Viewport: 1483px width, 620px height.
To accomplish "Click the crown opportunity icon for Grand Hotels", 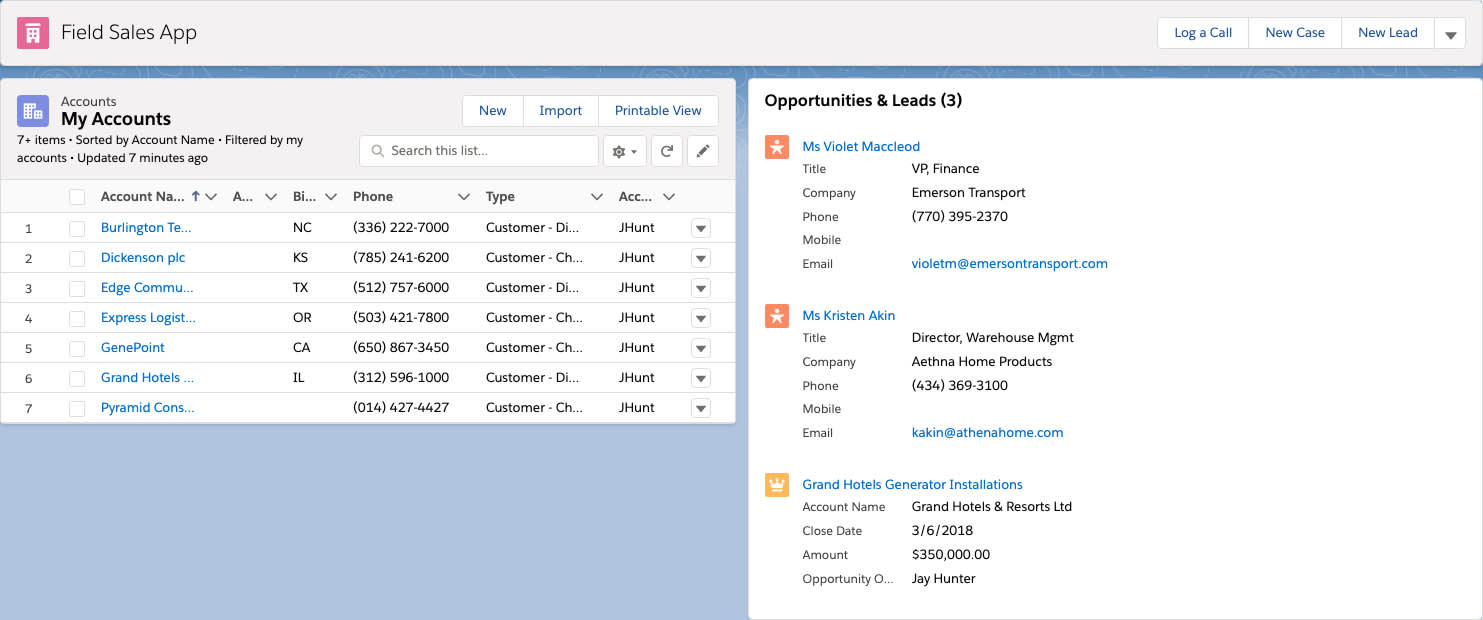I will [x=777, y=485].
